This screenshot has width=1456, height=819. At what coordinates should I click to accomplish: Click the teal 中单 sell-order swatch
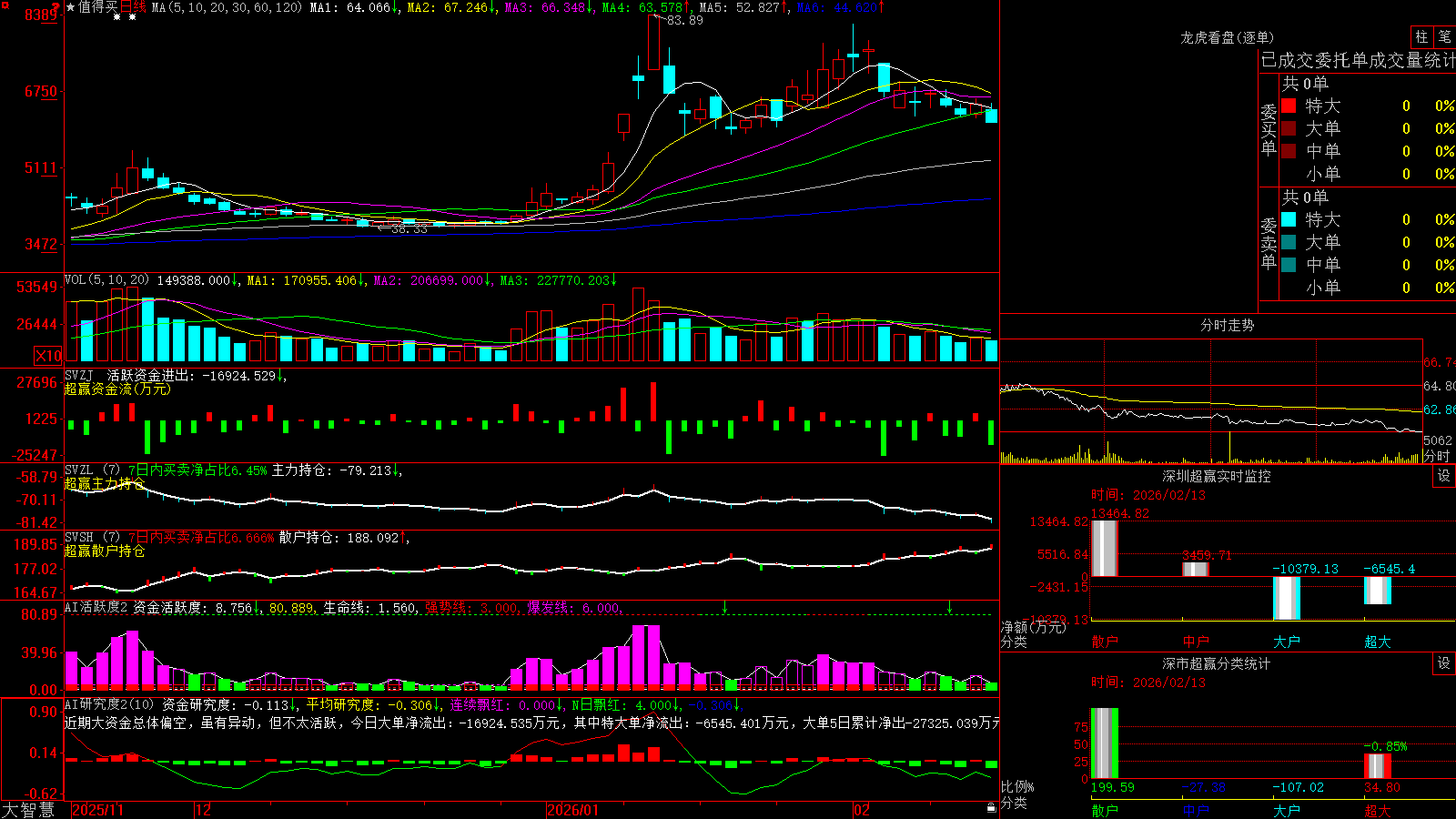1289,265
